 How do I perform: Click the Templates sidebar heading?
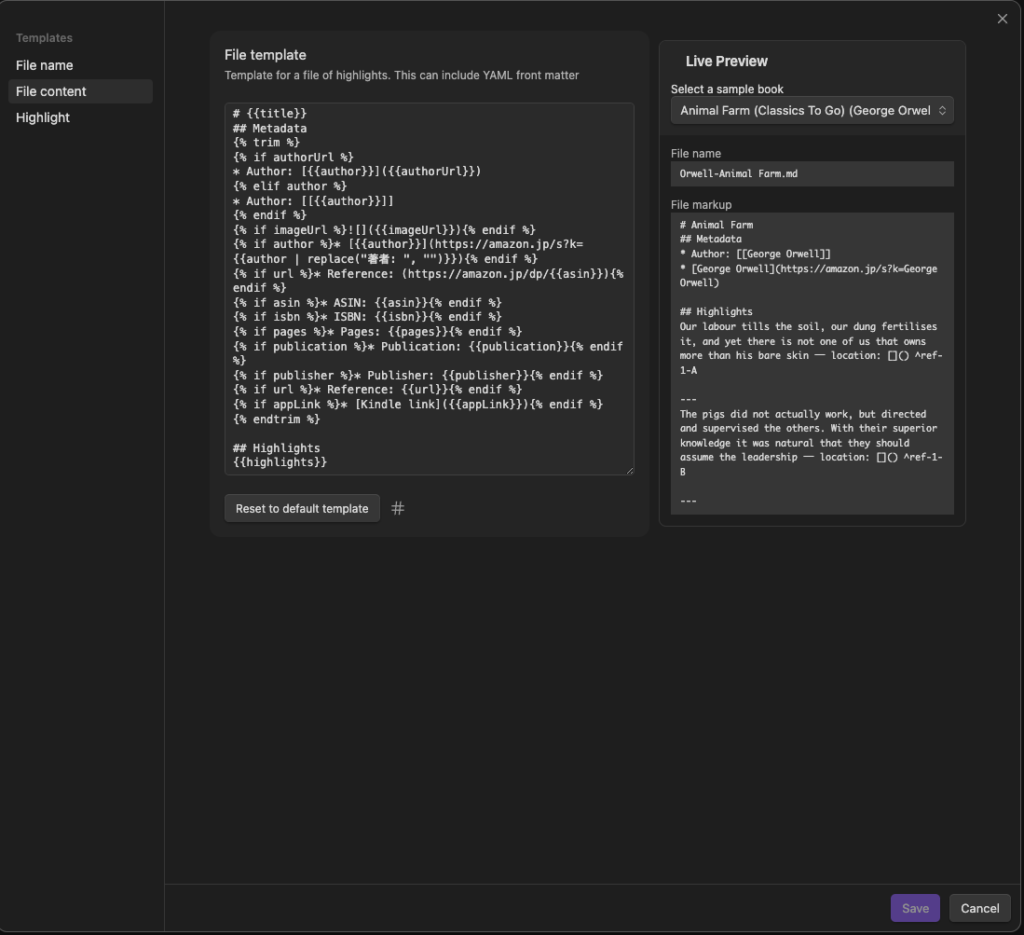44,38
